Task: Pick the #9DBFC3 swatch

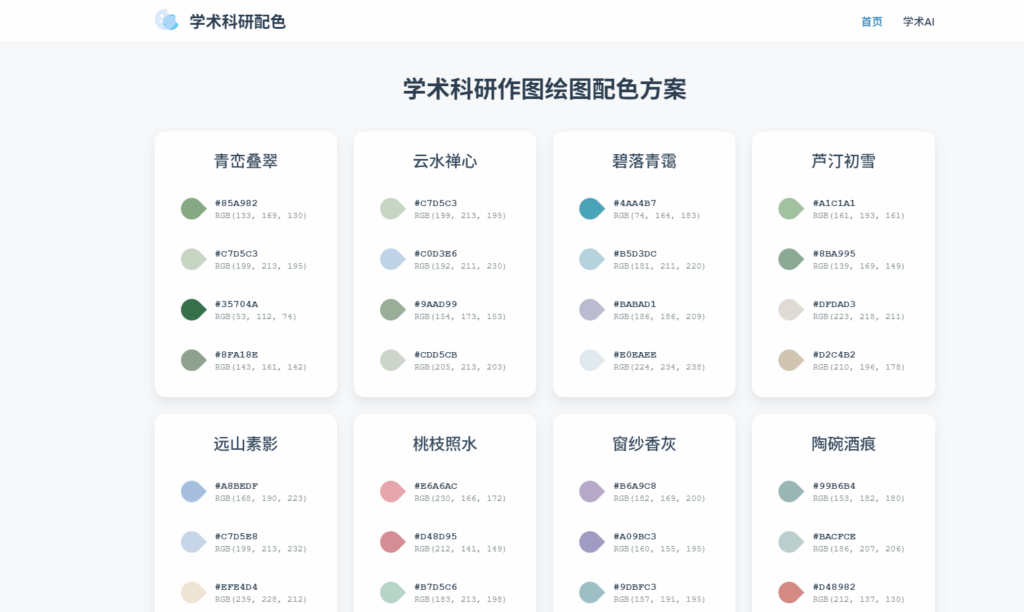Action: (592, 592)
